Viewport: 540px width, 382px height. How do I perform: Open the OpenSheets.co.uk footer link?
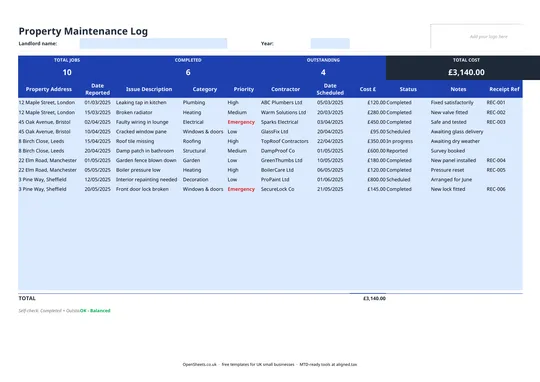click(200, 364)
